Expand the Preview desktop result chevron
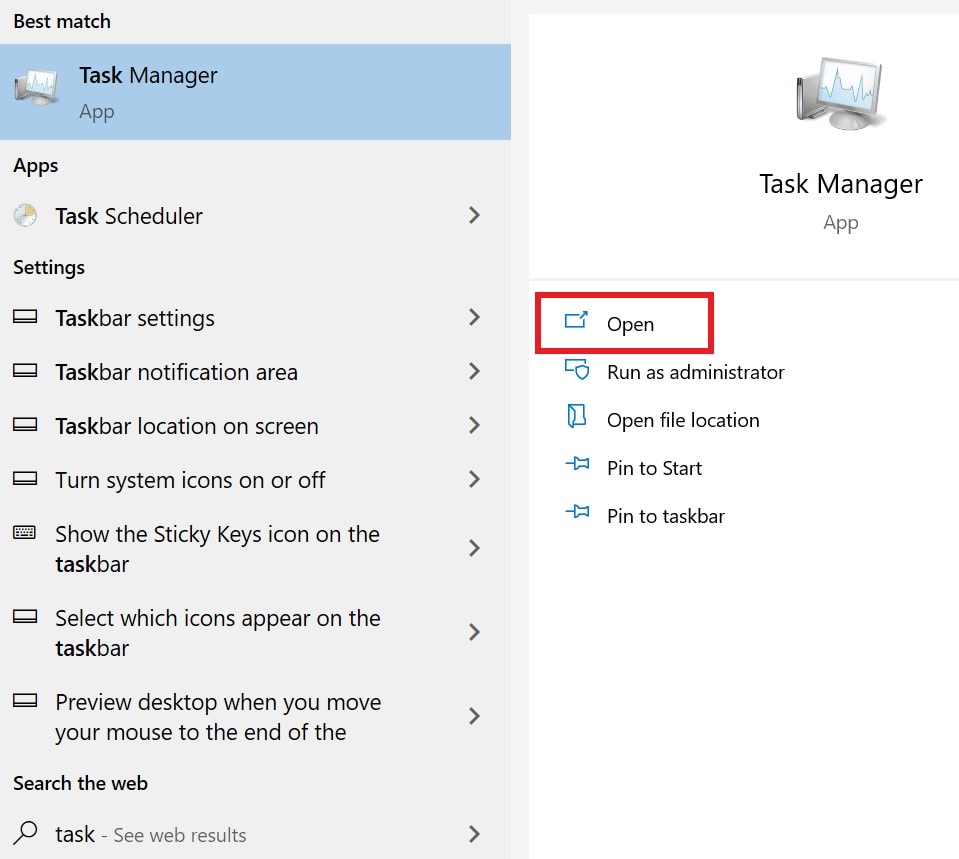The image size is (959, 859). point(474,715)
